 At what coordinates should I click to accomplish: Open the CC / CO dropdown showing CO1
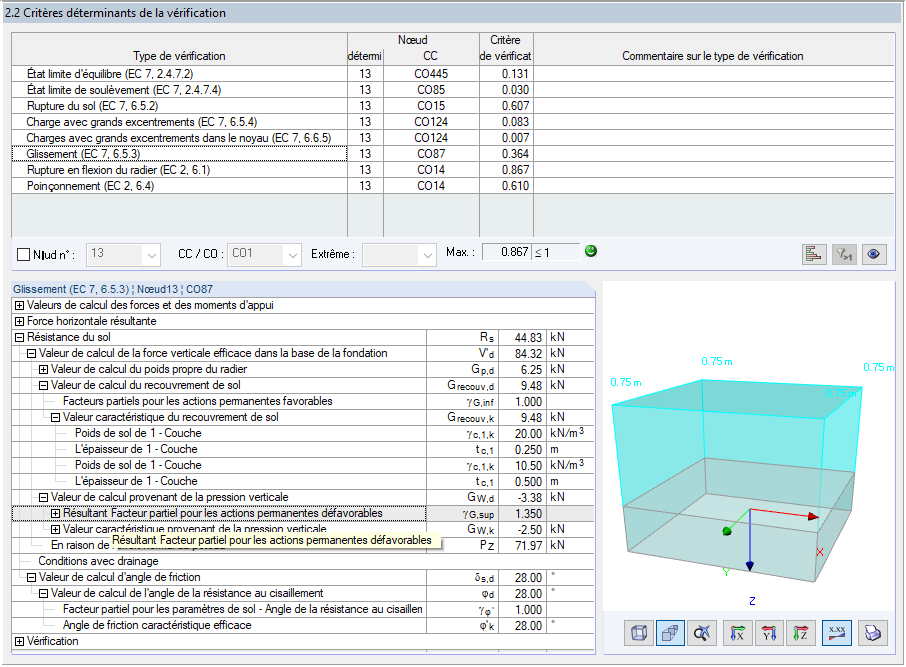264,254
